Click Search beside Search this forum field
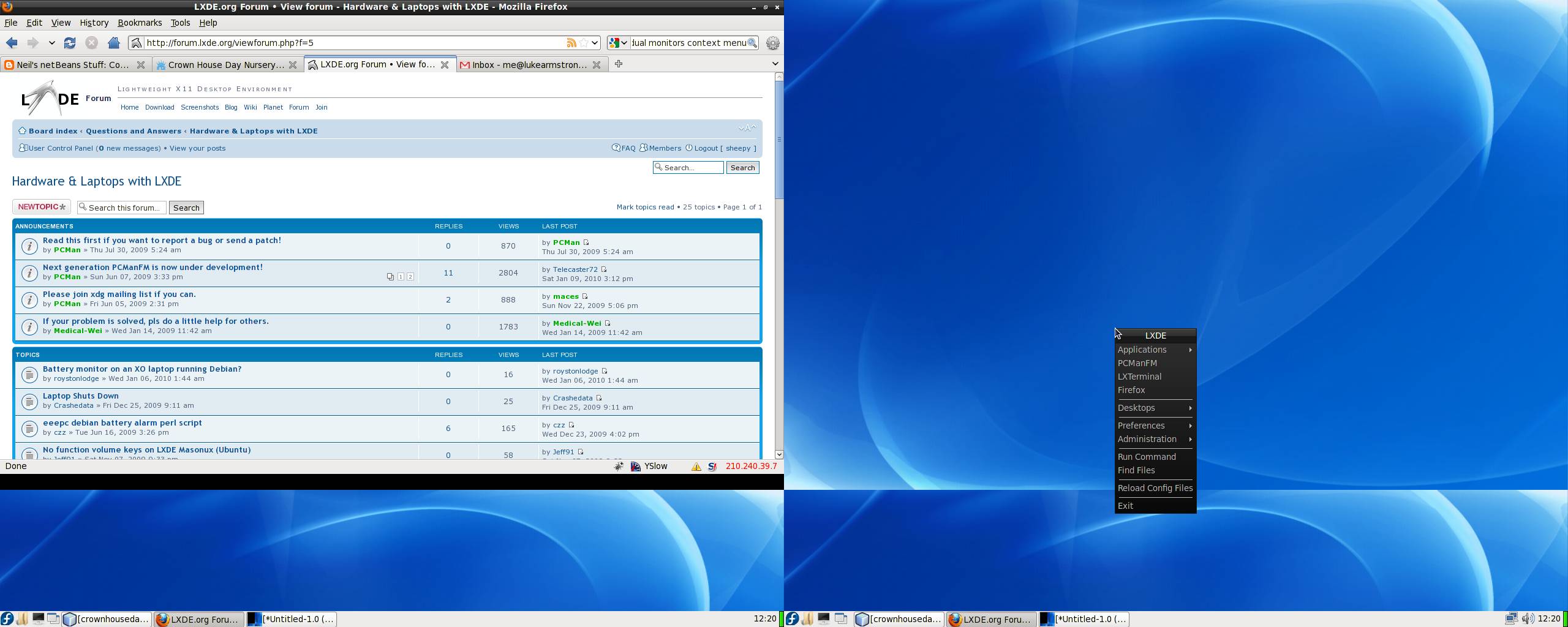 186,208
